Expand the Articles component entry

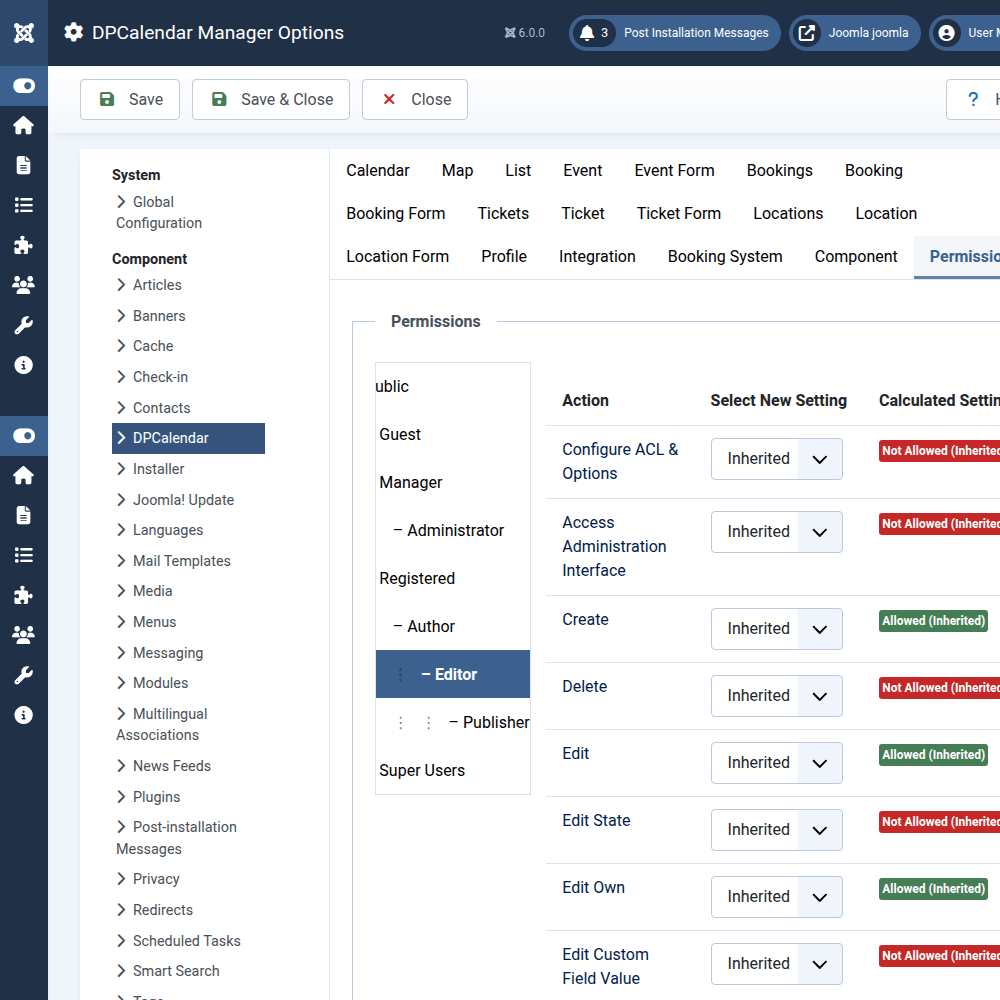(156, 284)
